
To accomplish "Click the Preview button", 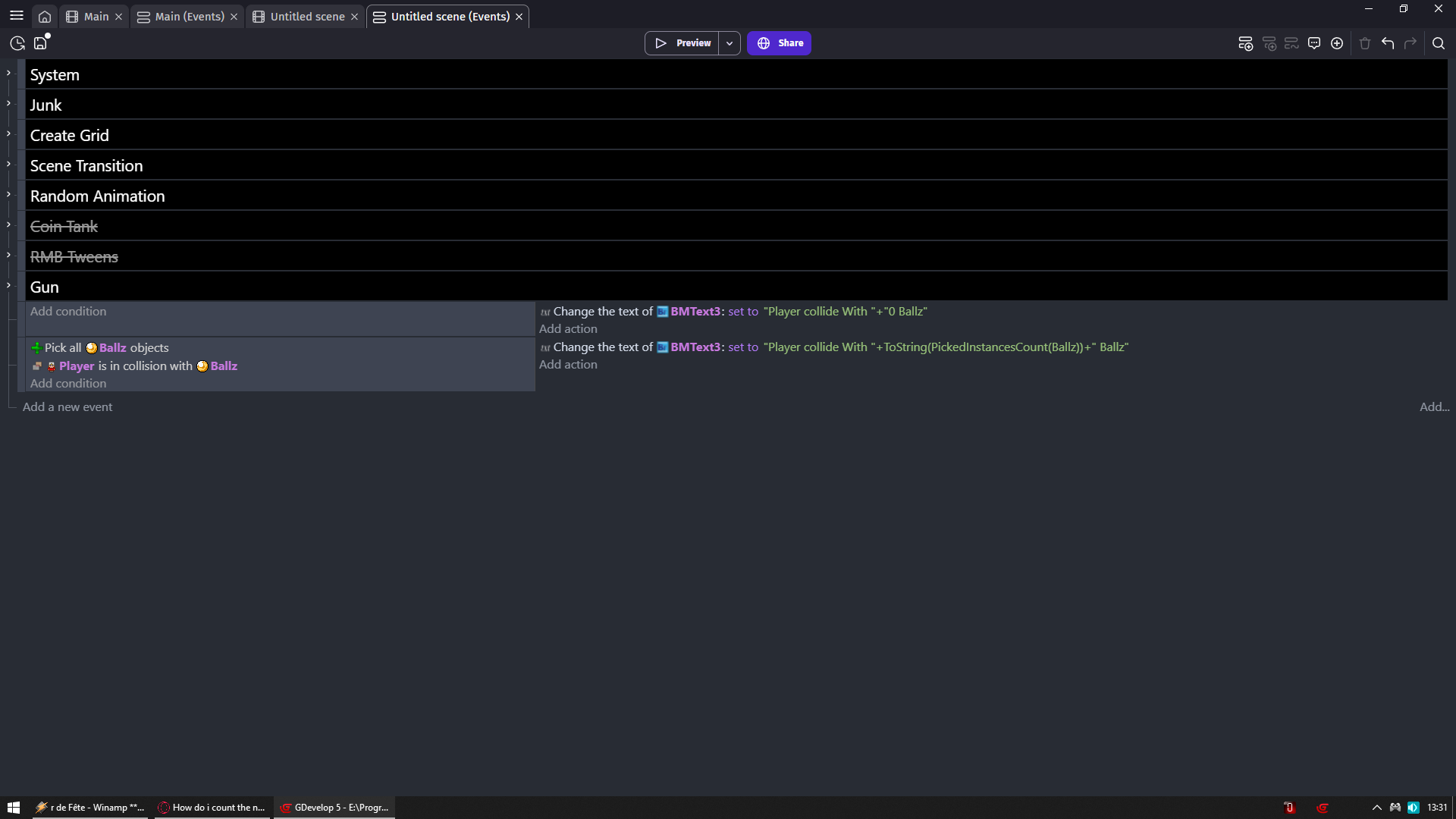I will (682, 43).
